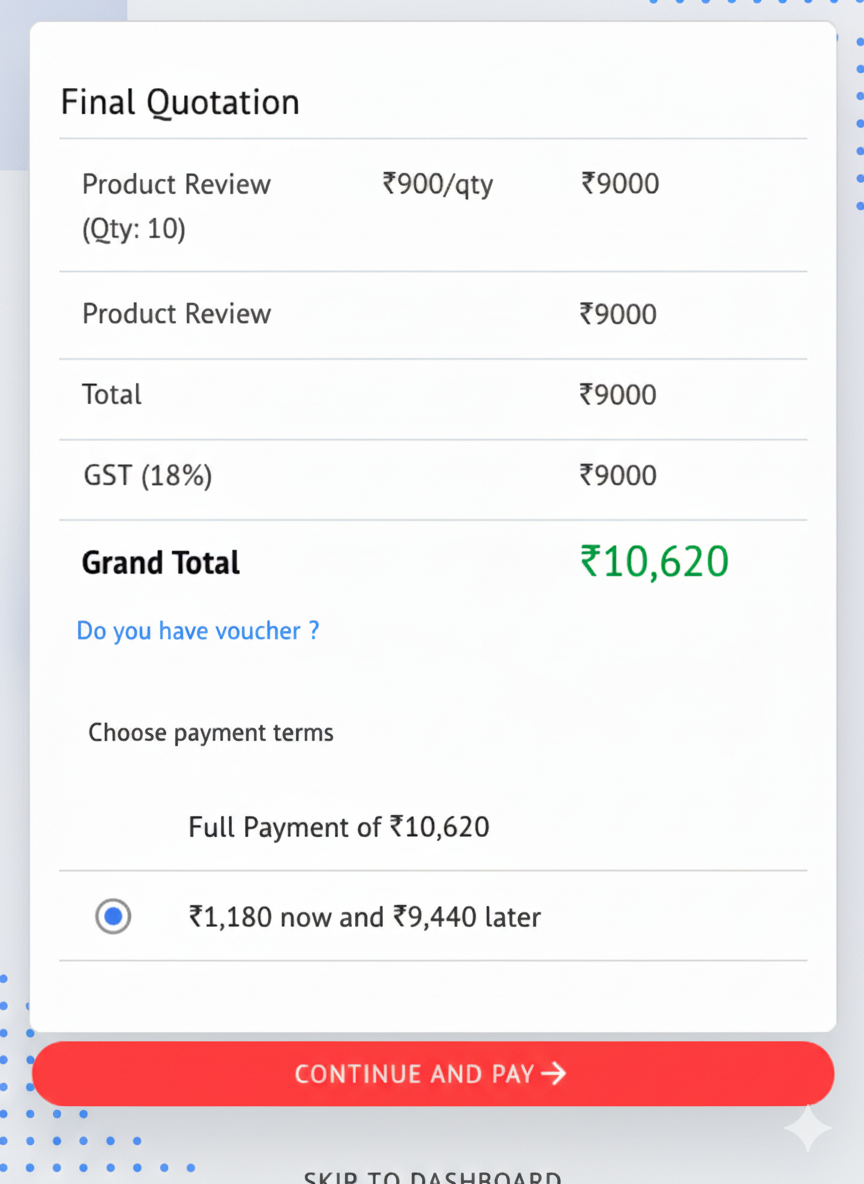Click the ₹9000 amount in GST row

click(618, 475)
